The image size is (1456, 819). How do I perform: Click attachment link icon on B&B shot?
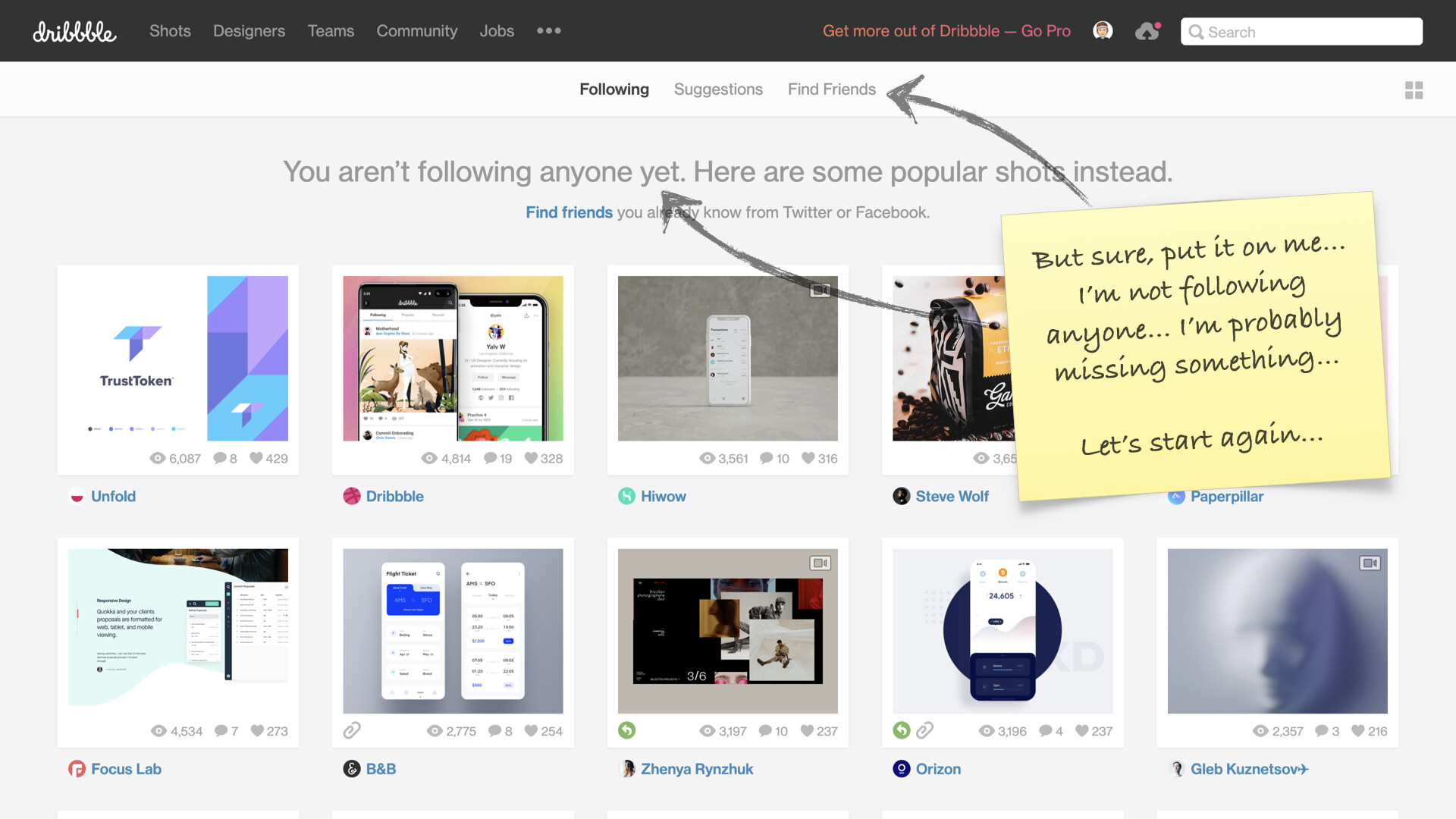pos(352,730)
